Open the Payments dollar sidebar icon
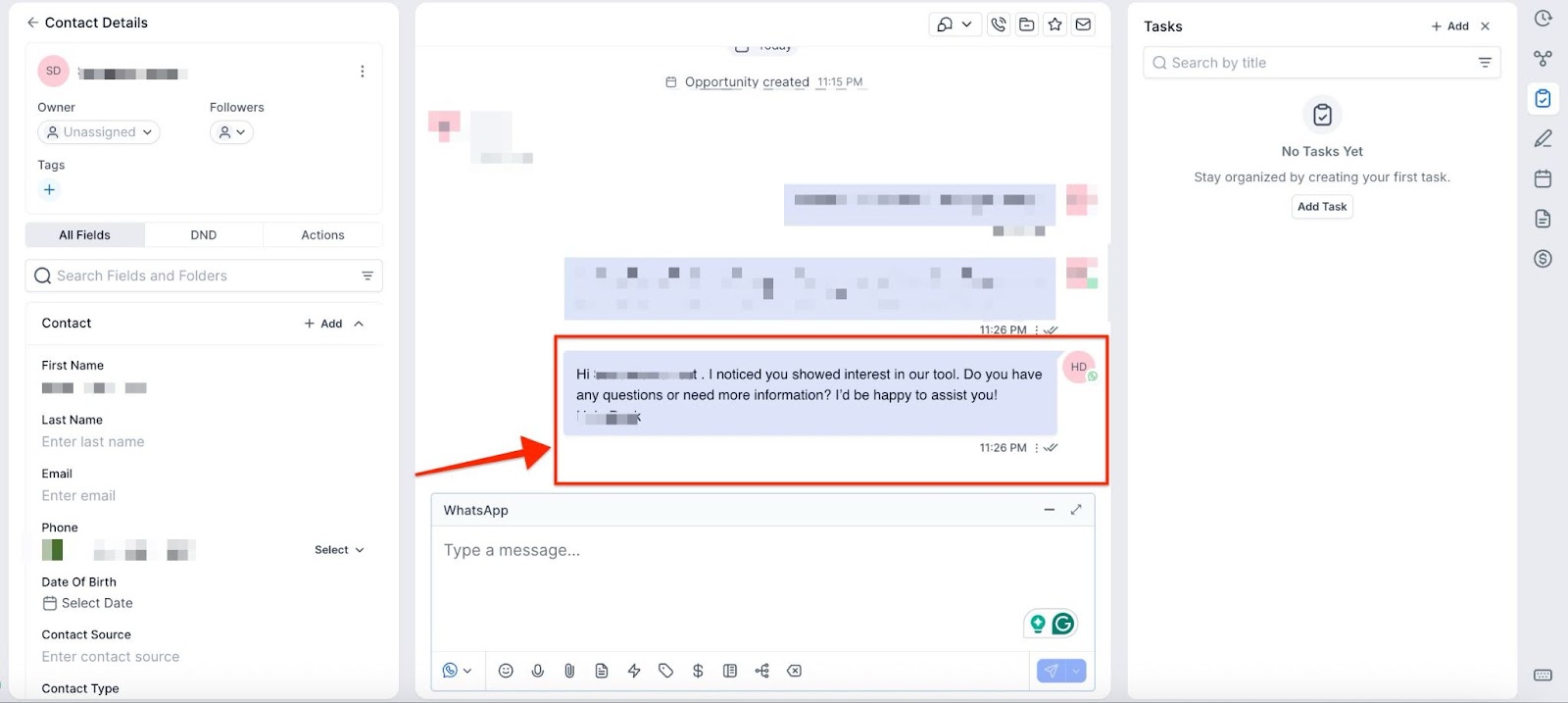 [1543, 259]
